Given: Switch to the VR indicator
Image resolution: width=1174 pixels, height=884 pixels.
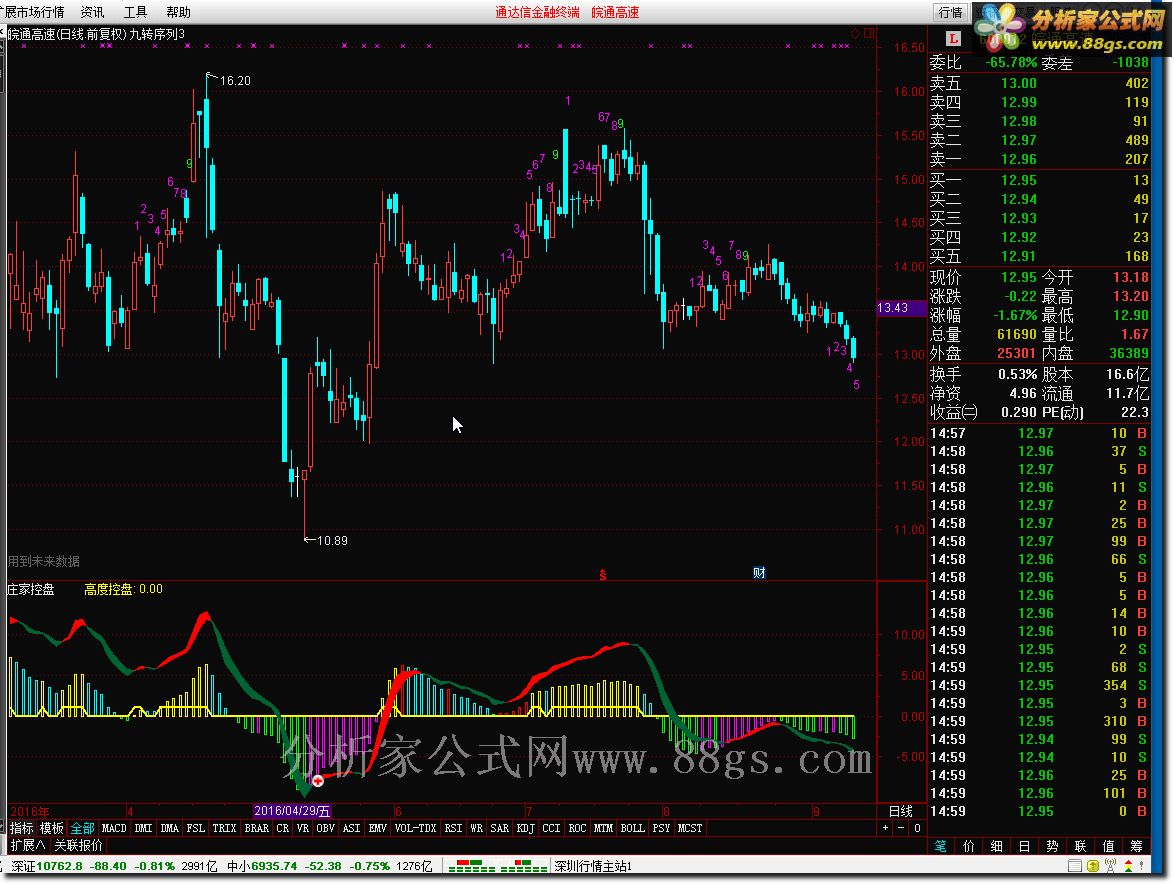Looking at the screenshot, I should point(302,828).
